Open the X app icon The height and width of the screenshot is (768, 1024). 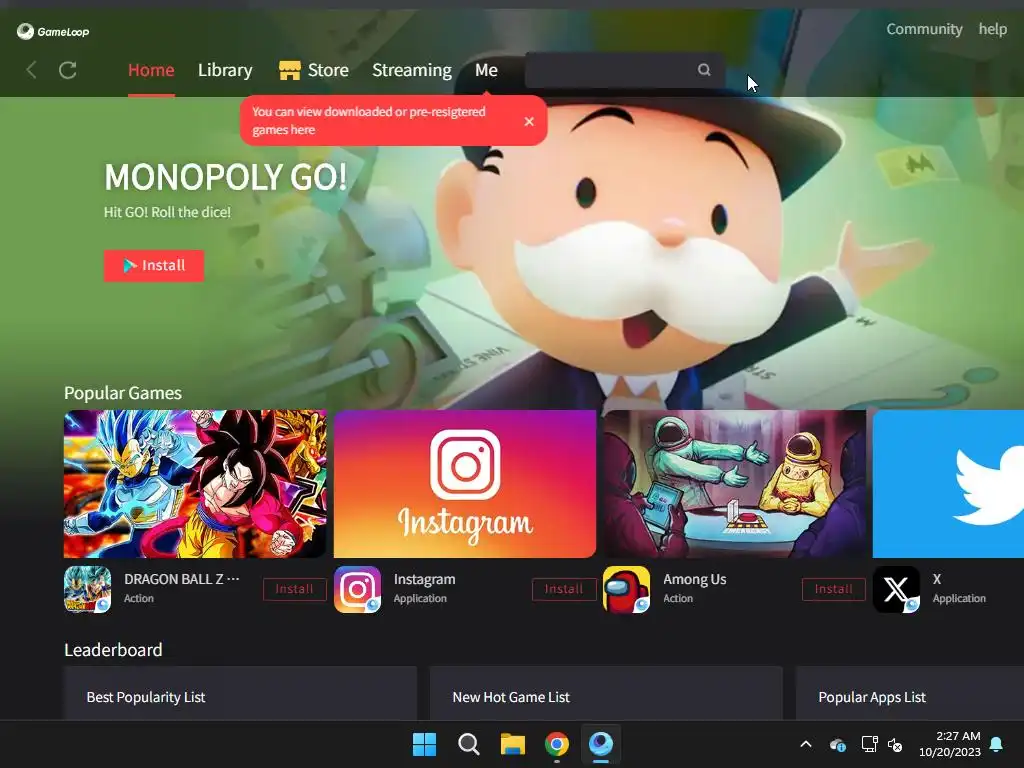[897, 589]
